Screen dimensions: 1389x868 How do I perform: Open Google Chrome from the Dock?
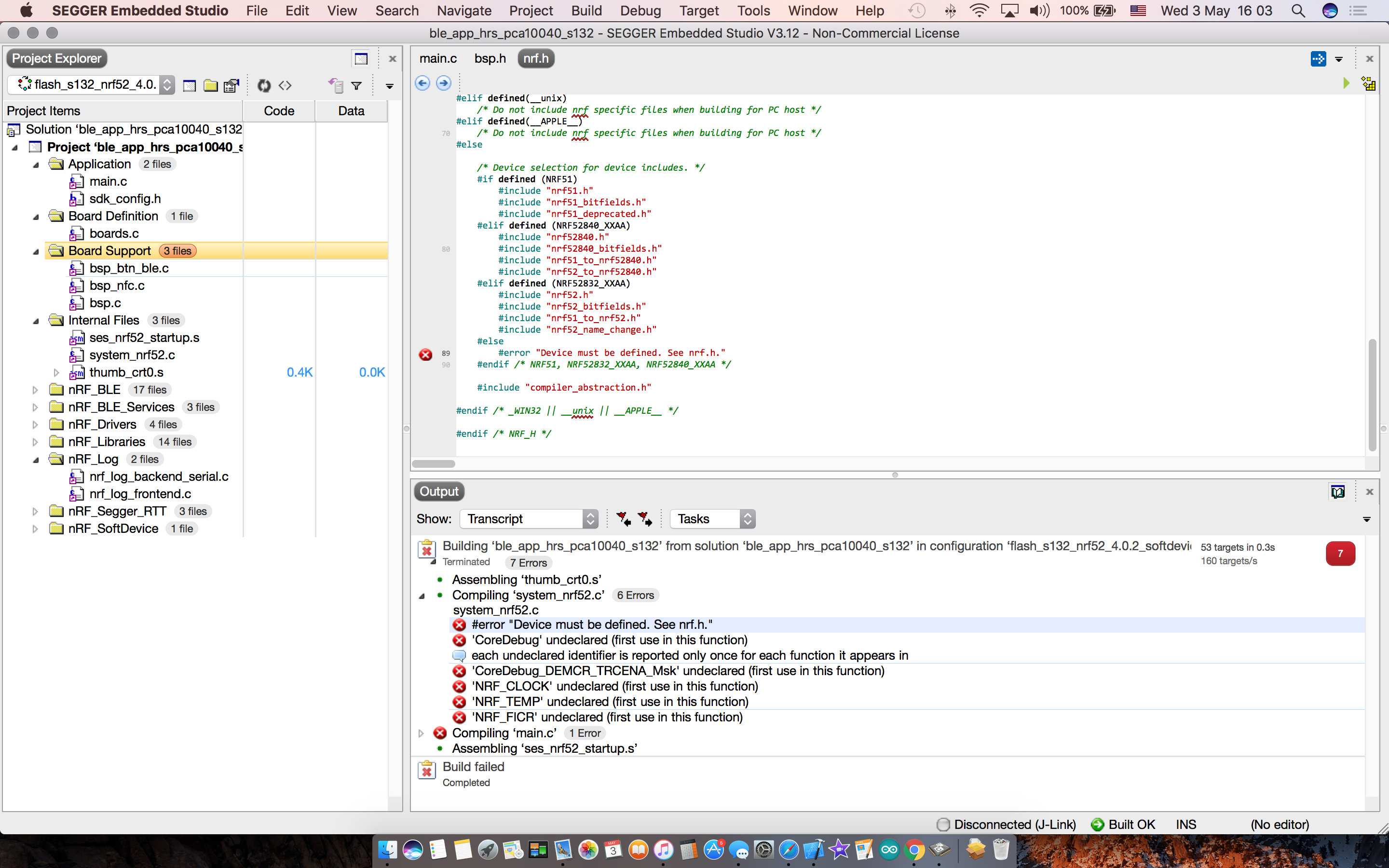[914, 850]
